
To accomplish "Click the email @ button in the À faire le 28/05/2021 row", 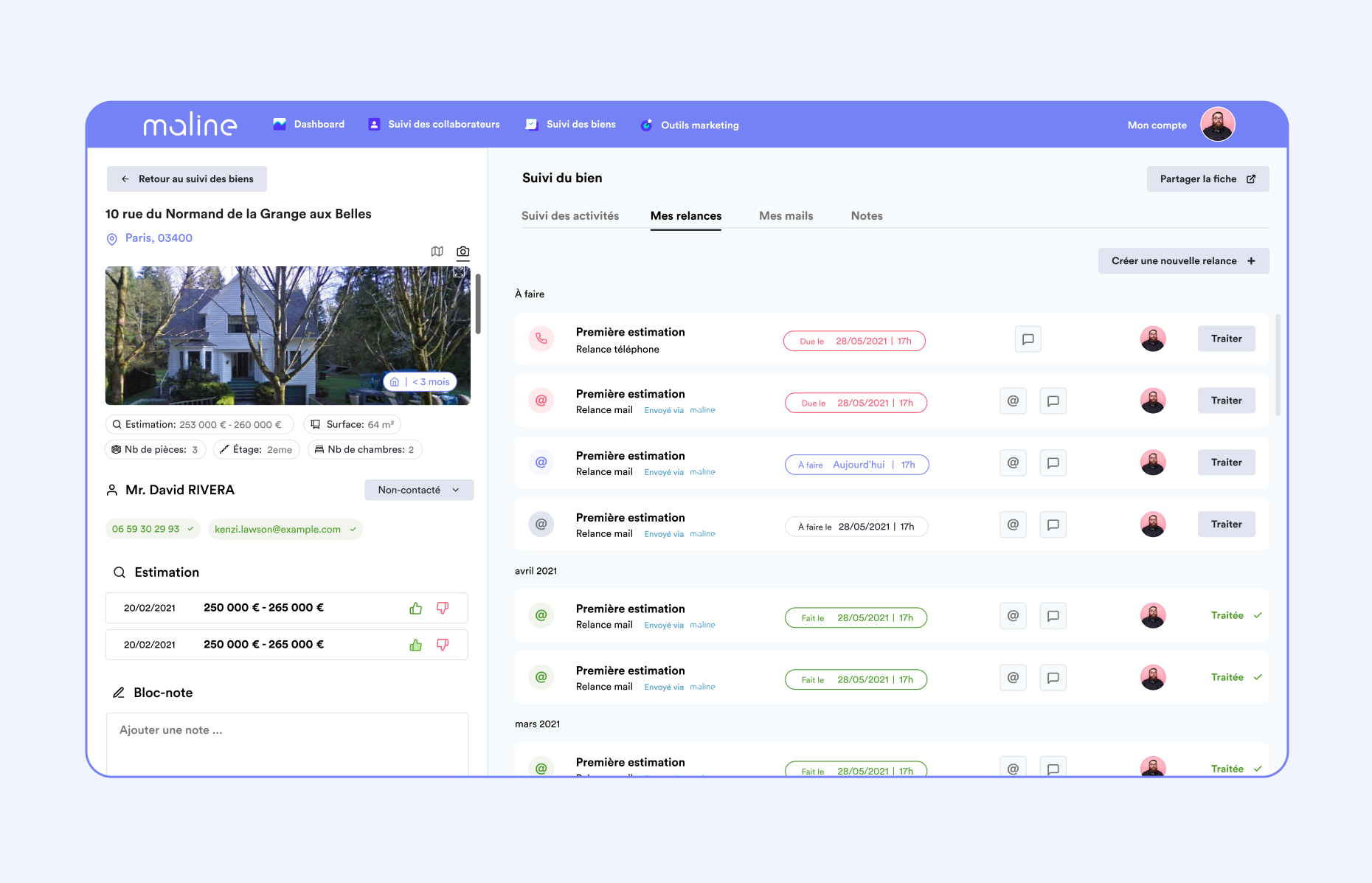I will coord(1014,525).
